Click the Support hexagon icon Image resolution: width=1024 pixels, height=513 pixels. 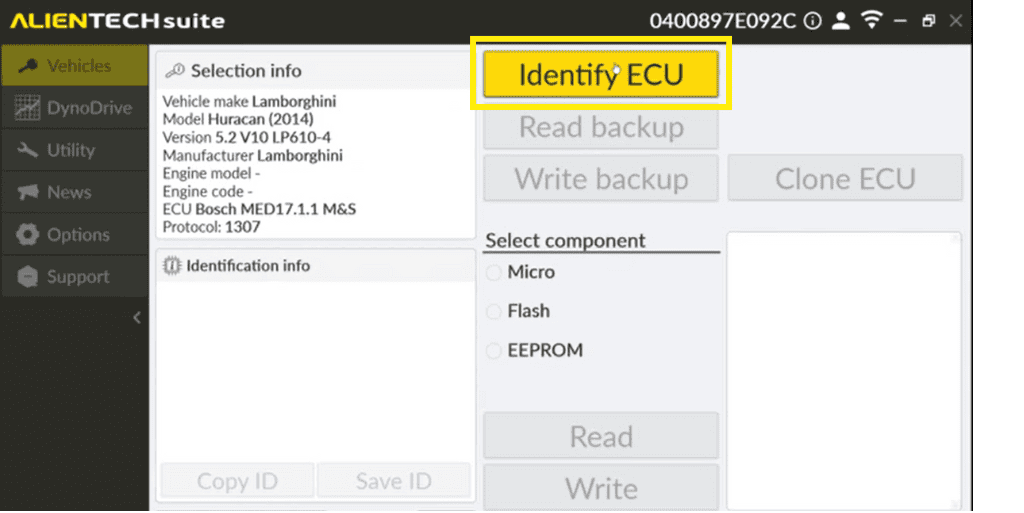(x=28, y=277)
